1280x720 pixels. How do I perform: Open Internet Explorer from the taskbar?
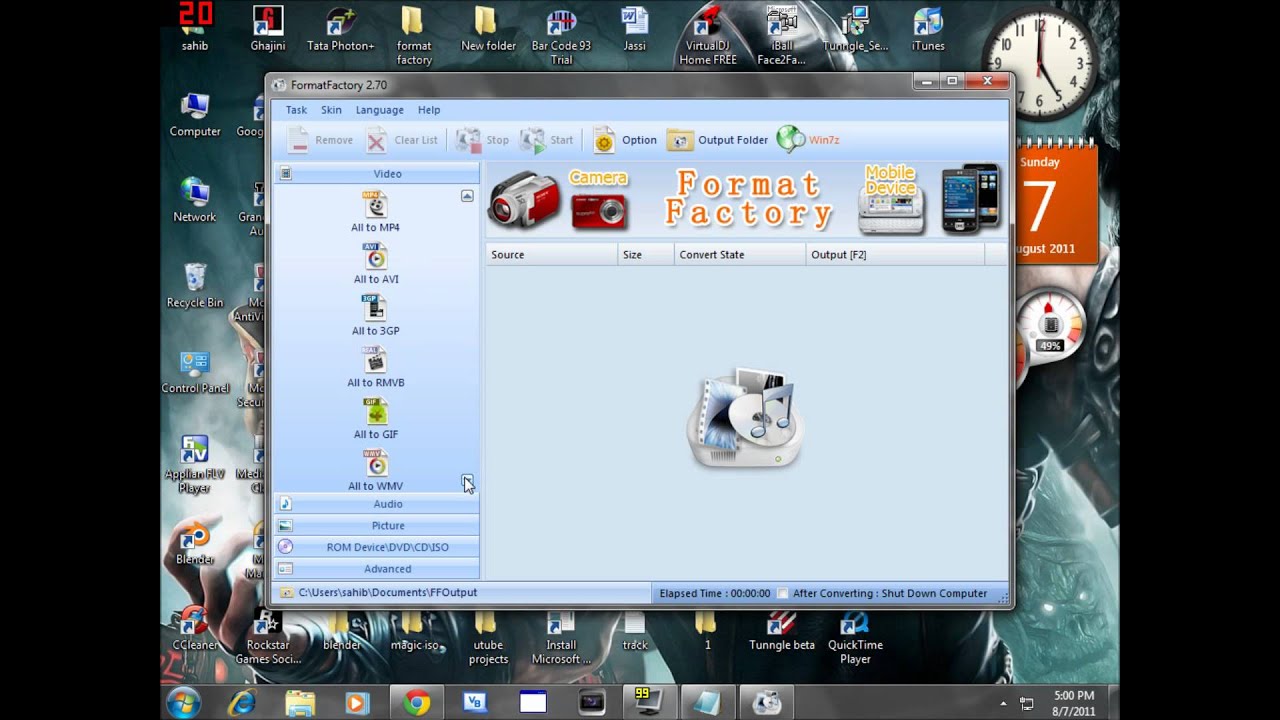click(242, 703)
